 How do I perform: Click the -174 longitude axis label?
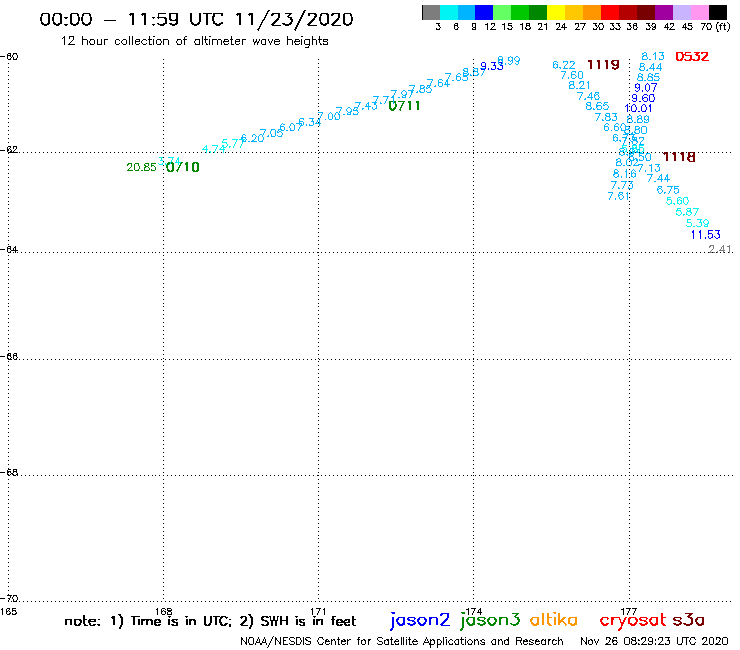click(x=473, y=612)
